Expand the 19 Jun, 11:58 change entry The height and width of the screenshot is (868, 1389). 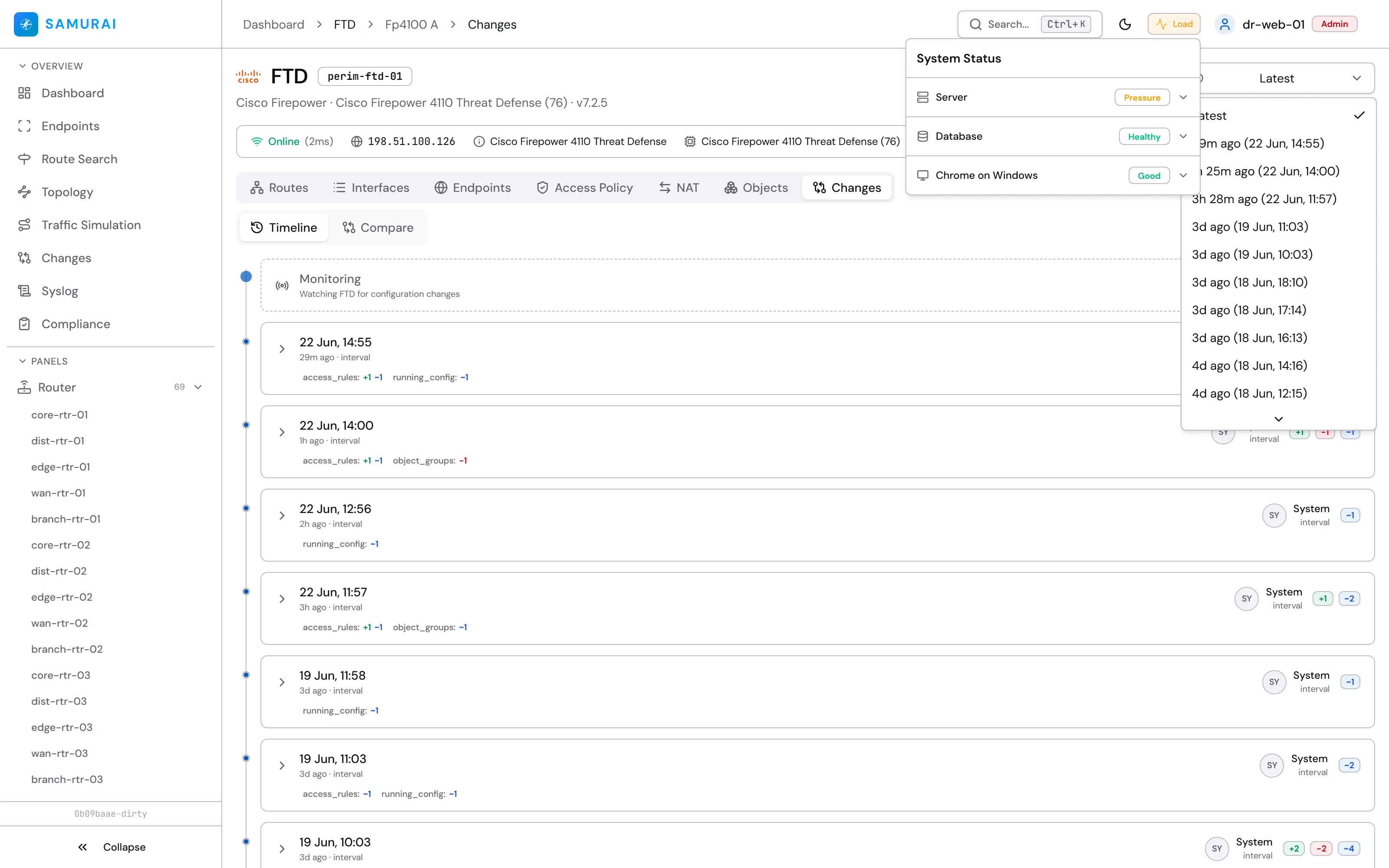coord(282,682)
